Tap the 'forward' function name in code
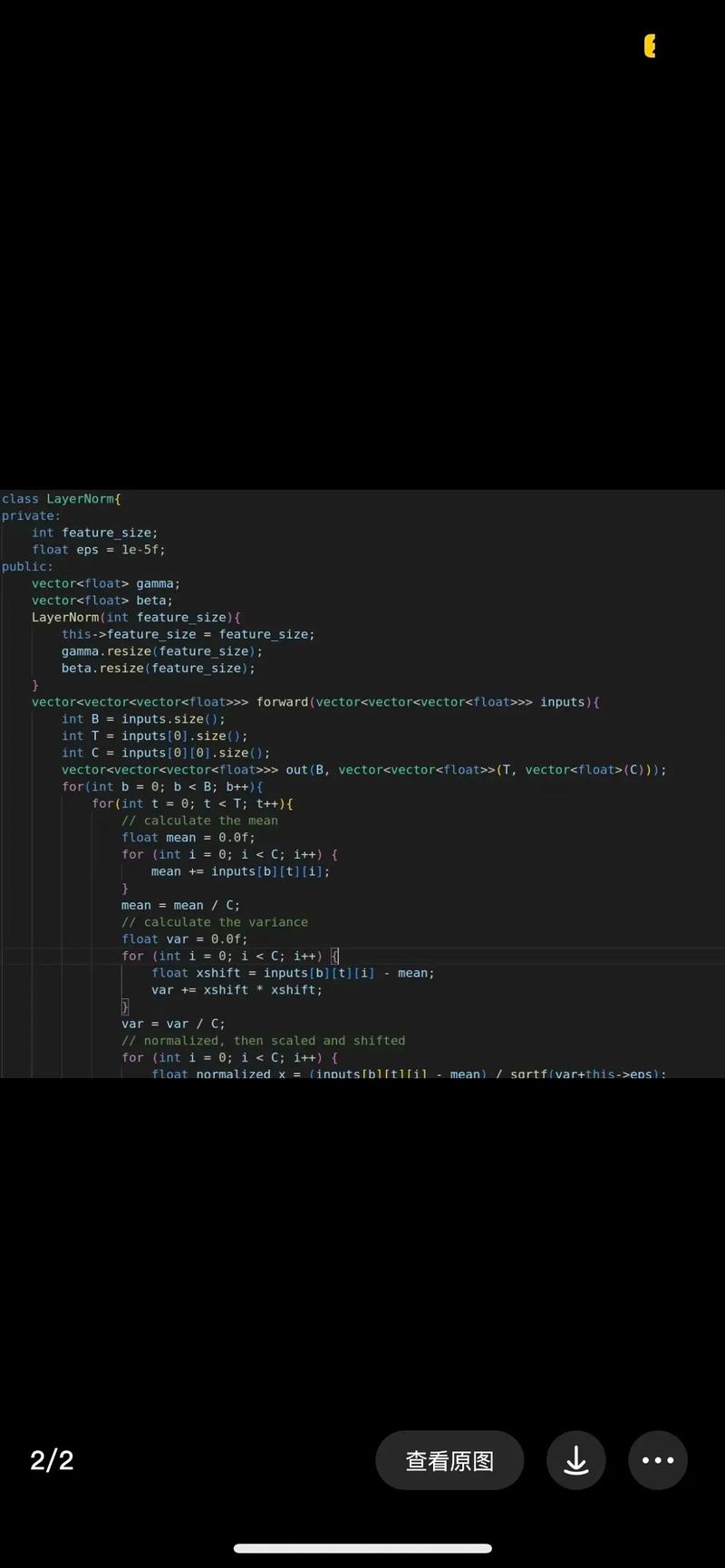This screenshot has width=725, height=1568. coord(283,702)
